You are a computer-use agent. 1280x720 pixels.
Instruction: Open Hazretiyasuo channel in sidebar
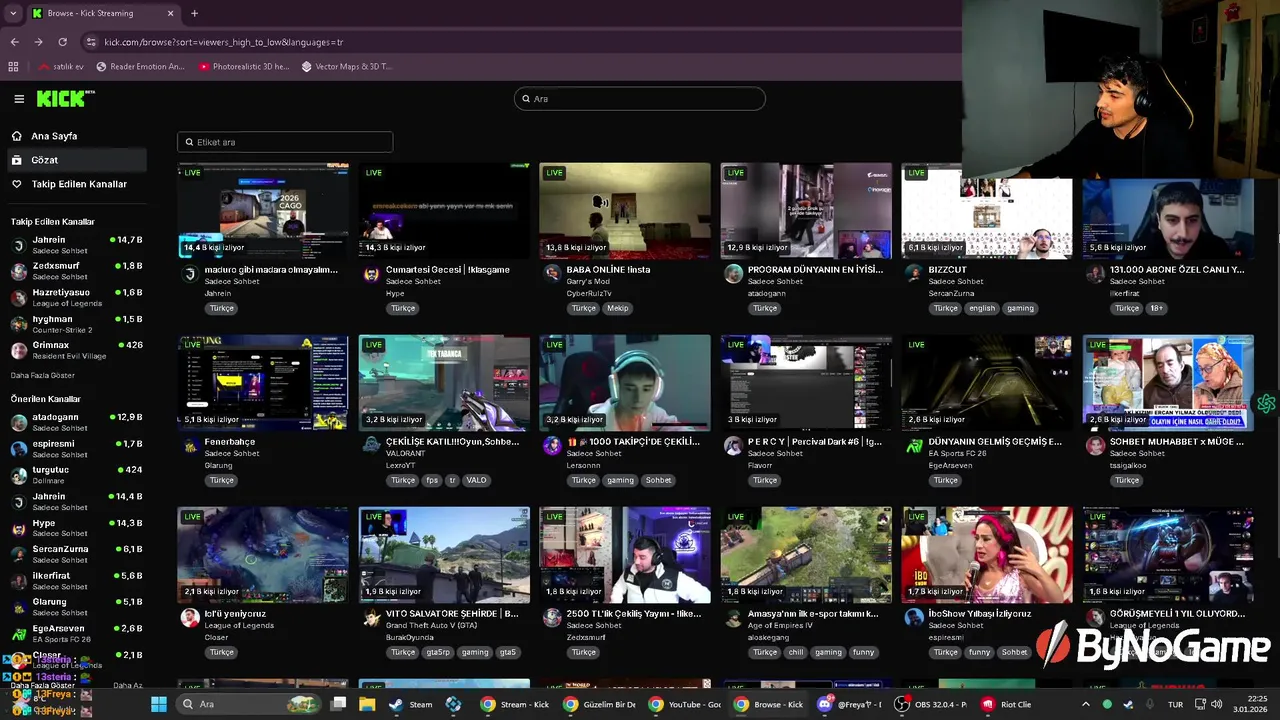76,297
